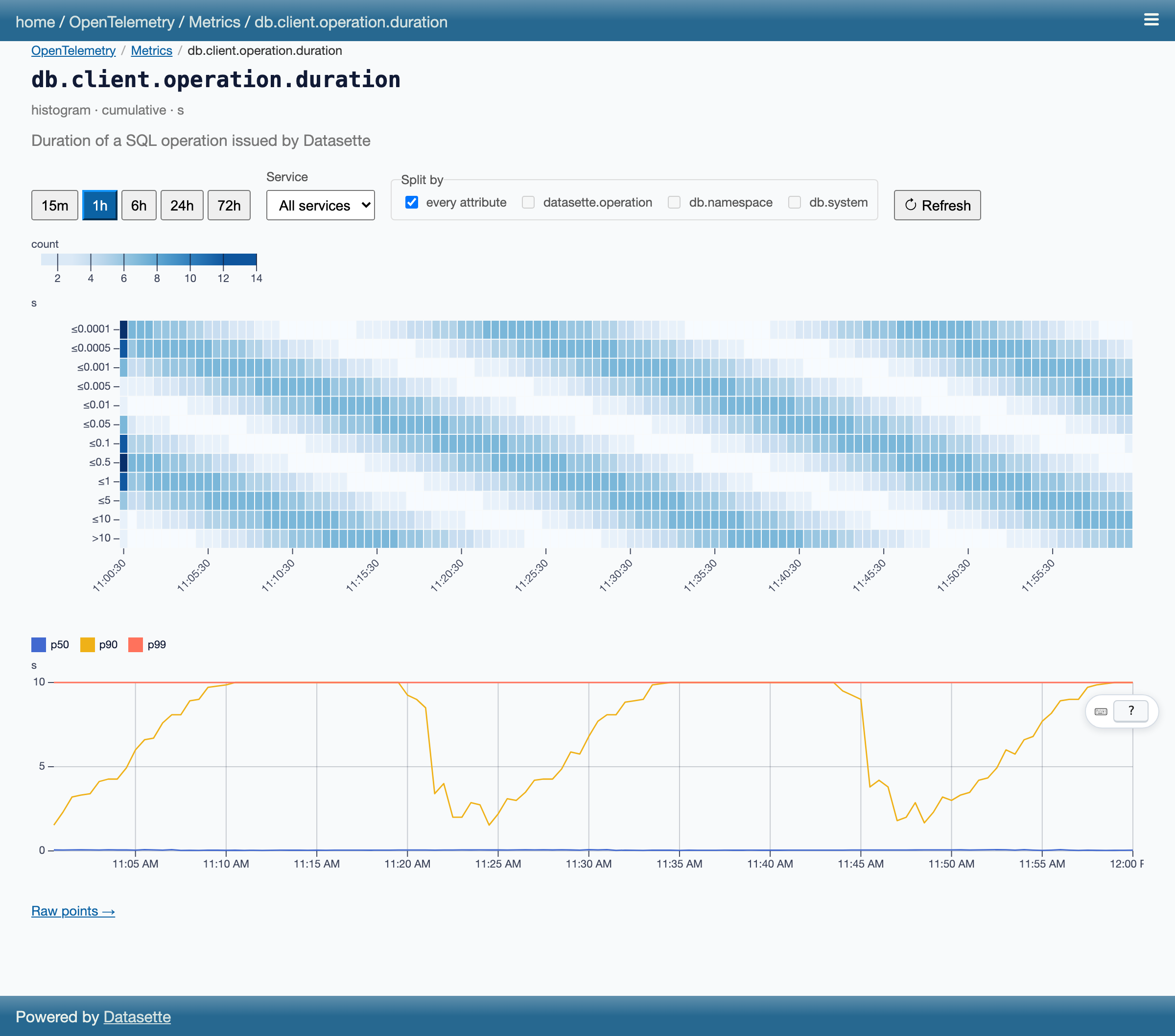The image size is (1175, 1036).
Task: Click the >10 heatmap row label
Action: pyautogui.click(x=101, y=538)
